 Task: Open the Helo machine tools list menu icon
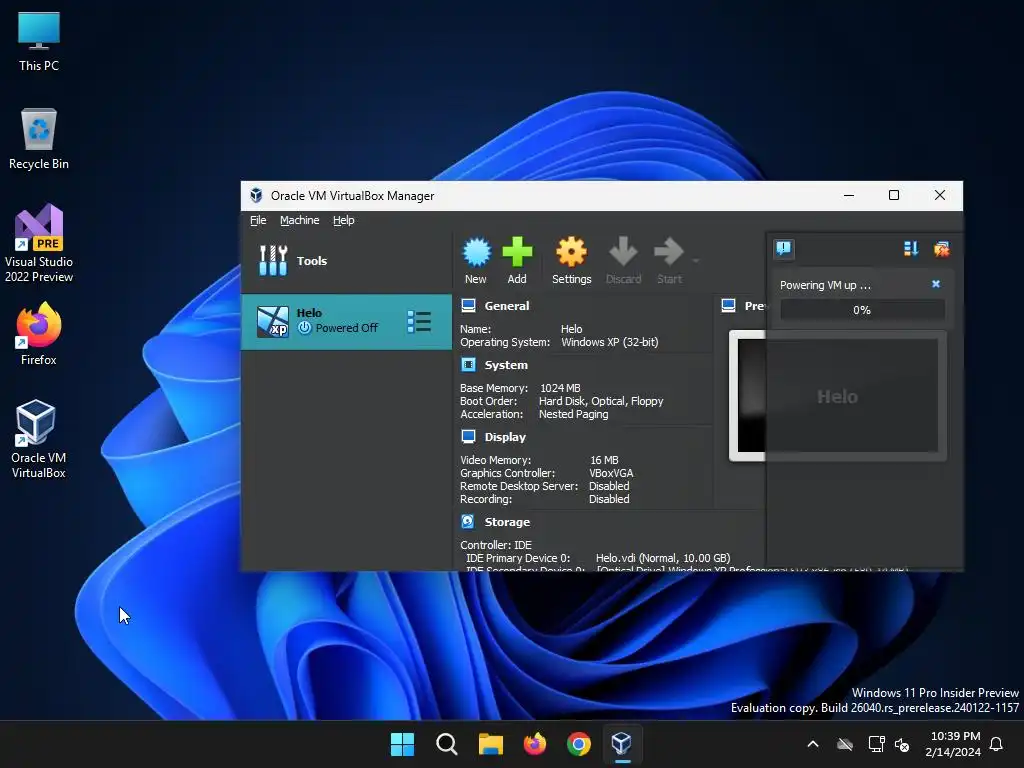tap(419, 321)
